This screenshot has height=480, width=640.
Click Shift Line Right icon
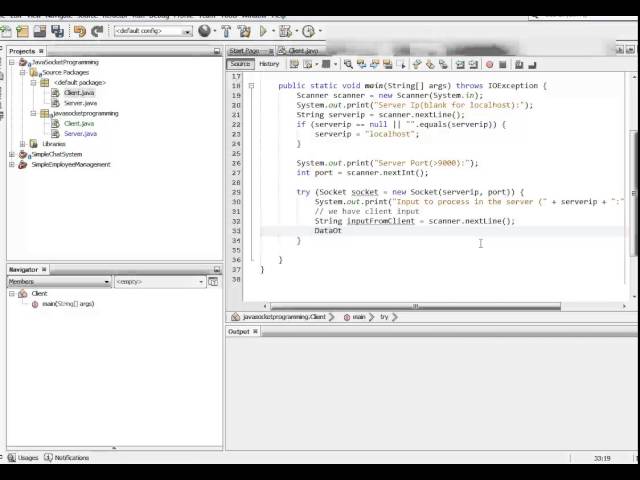tap(473, 64)
